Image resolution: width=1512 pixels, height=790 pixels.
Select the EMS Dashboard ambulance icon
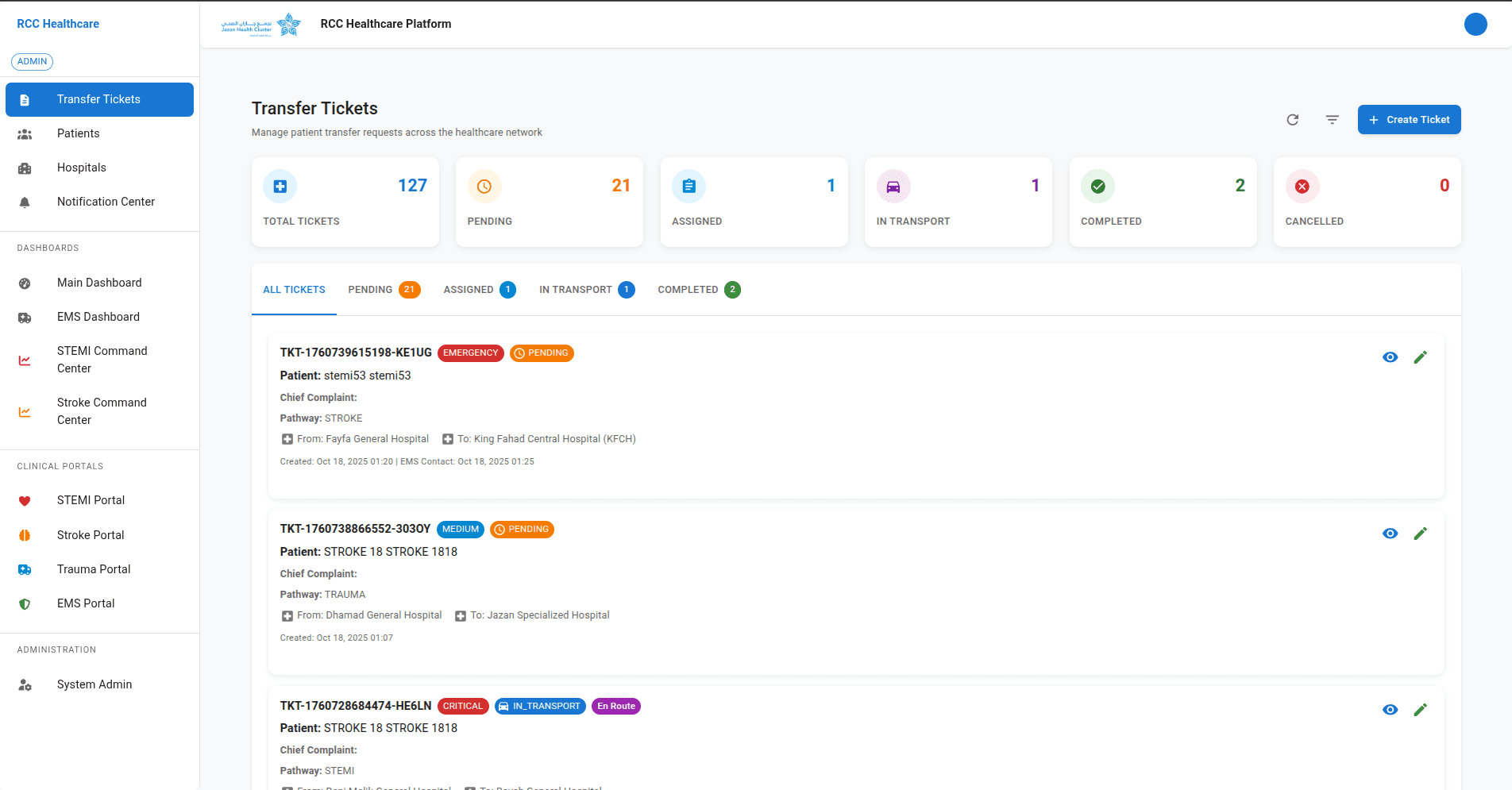pos(25,317)
